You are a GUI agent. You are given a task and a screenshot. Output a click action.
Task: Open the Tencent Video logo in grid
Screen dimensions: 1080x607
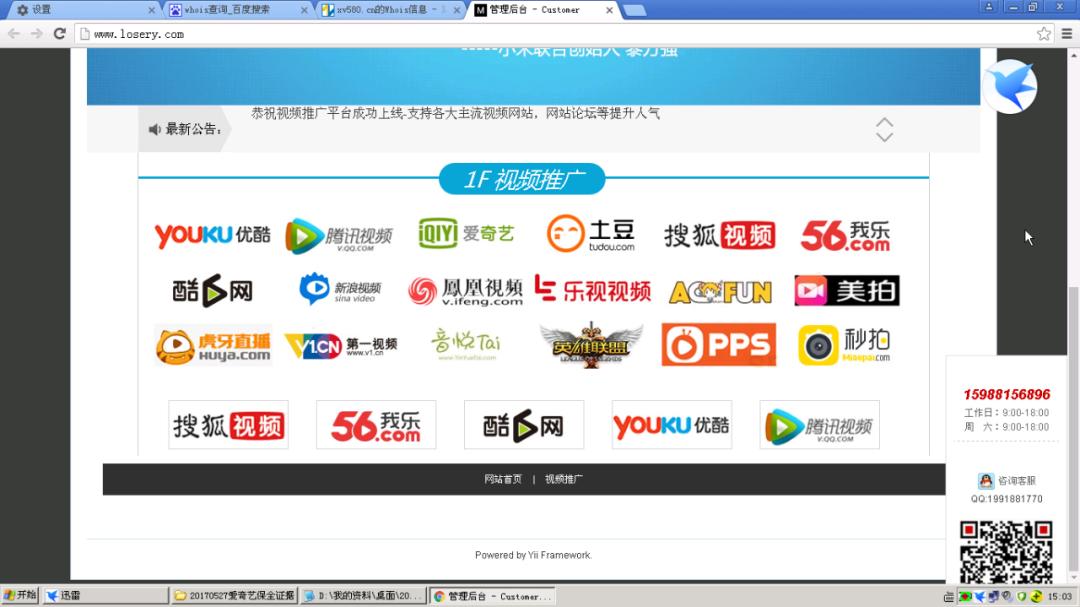pos(339,236)
